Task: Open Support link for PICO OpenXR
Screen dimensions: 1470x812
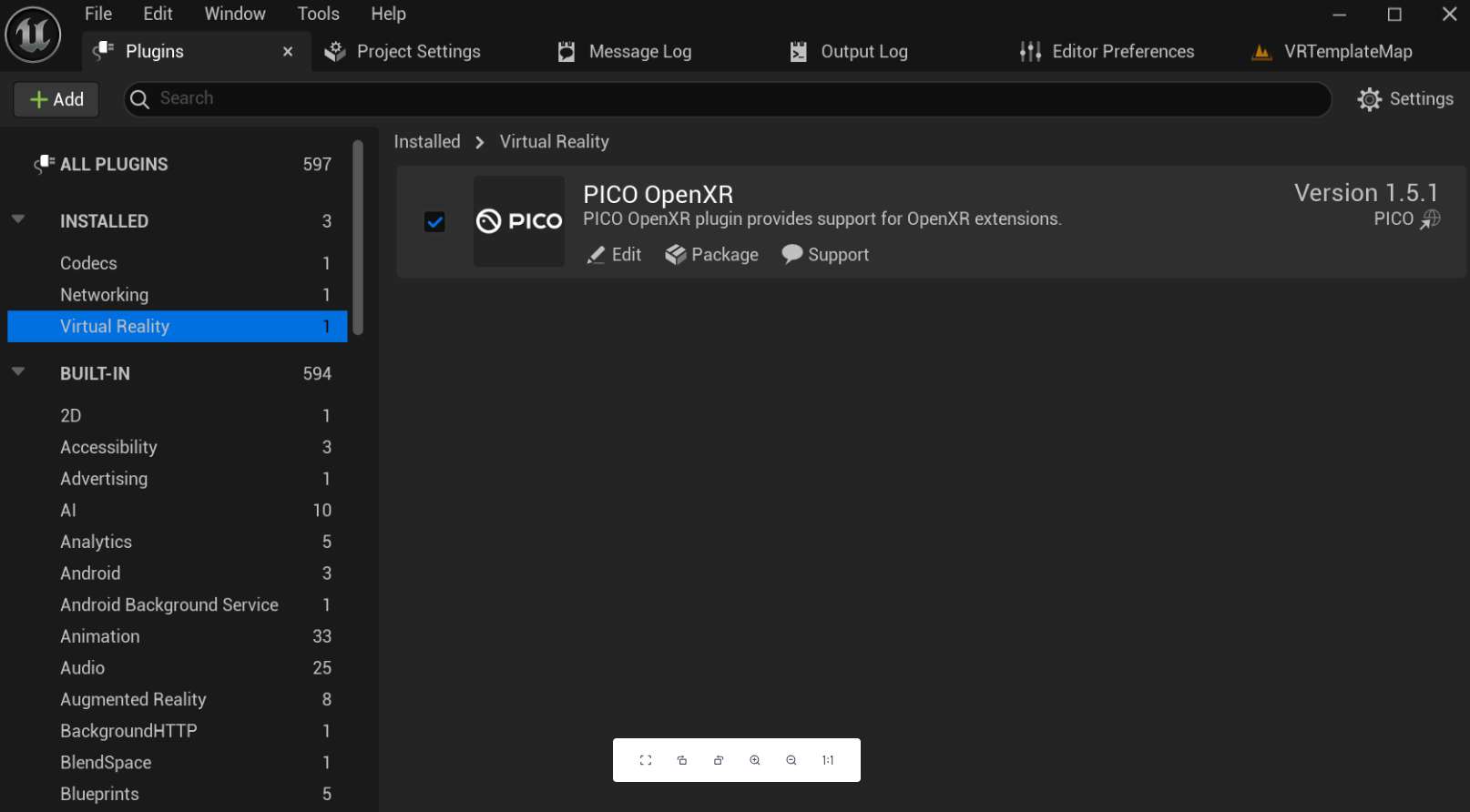Action: [x=825, y=255]
